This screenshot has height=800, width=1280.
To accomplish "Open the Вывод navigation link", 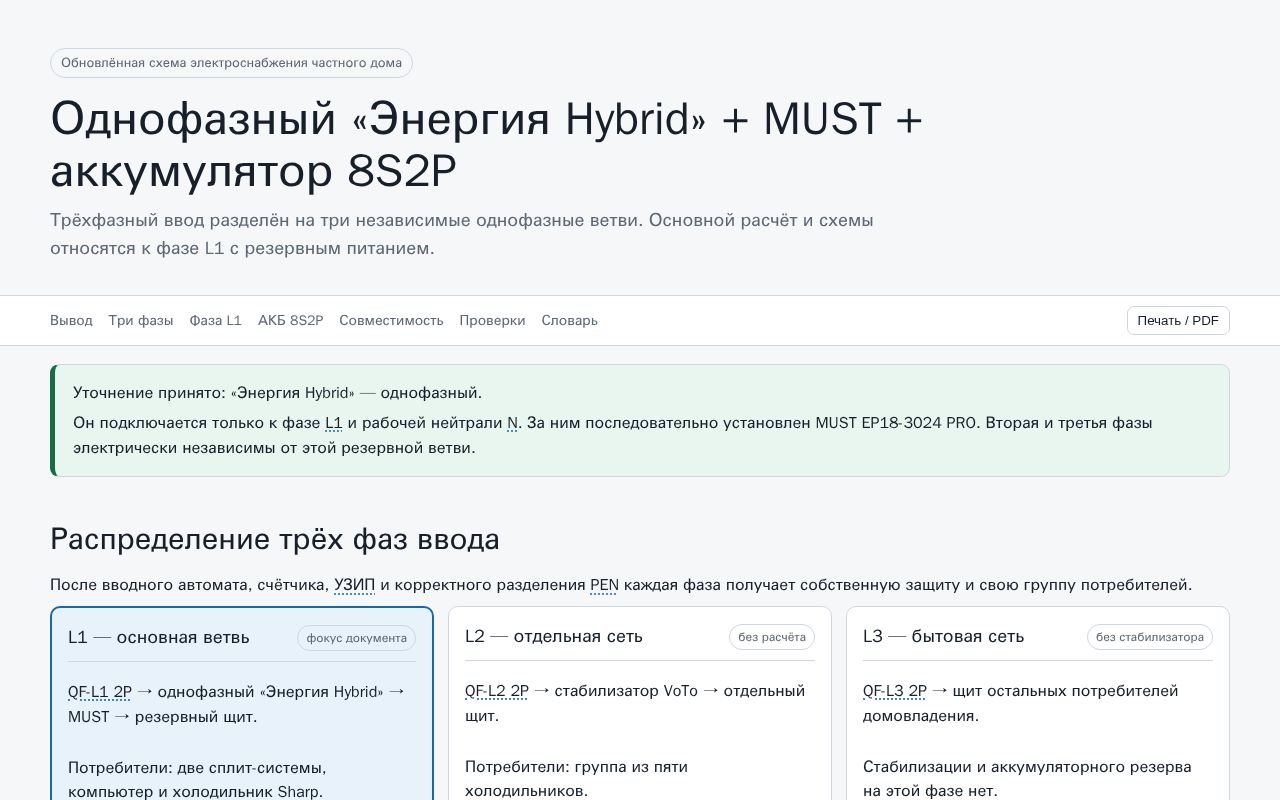I will [71, 320].
